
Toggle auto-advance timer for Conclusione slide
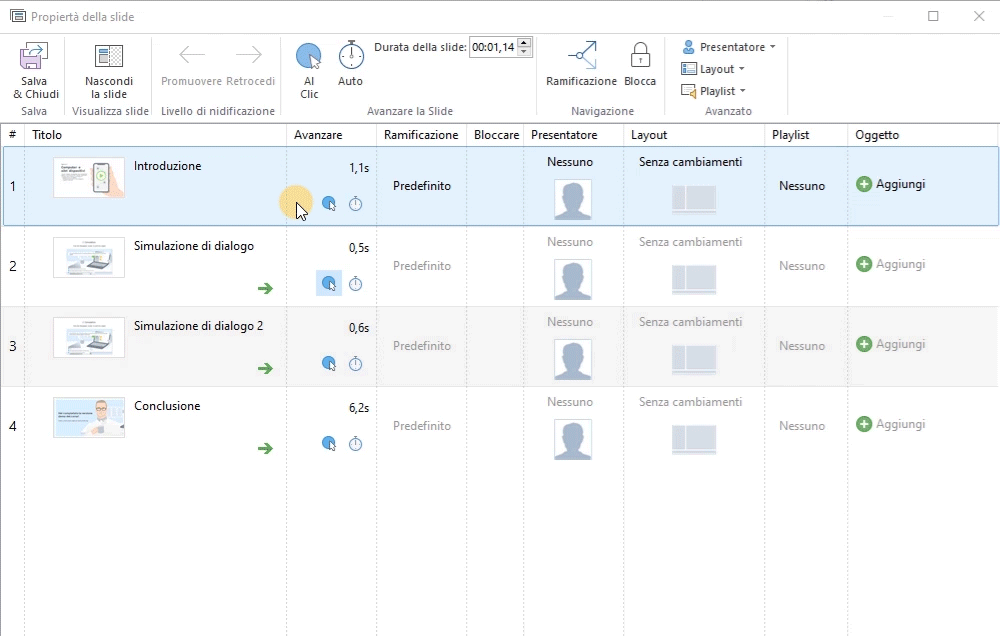click(x=355, y=444)
